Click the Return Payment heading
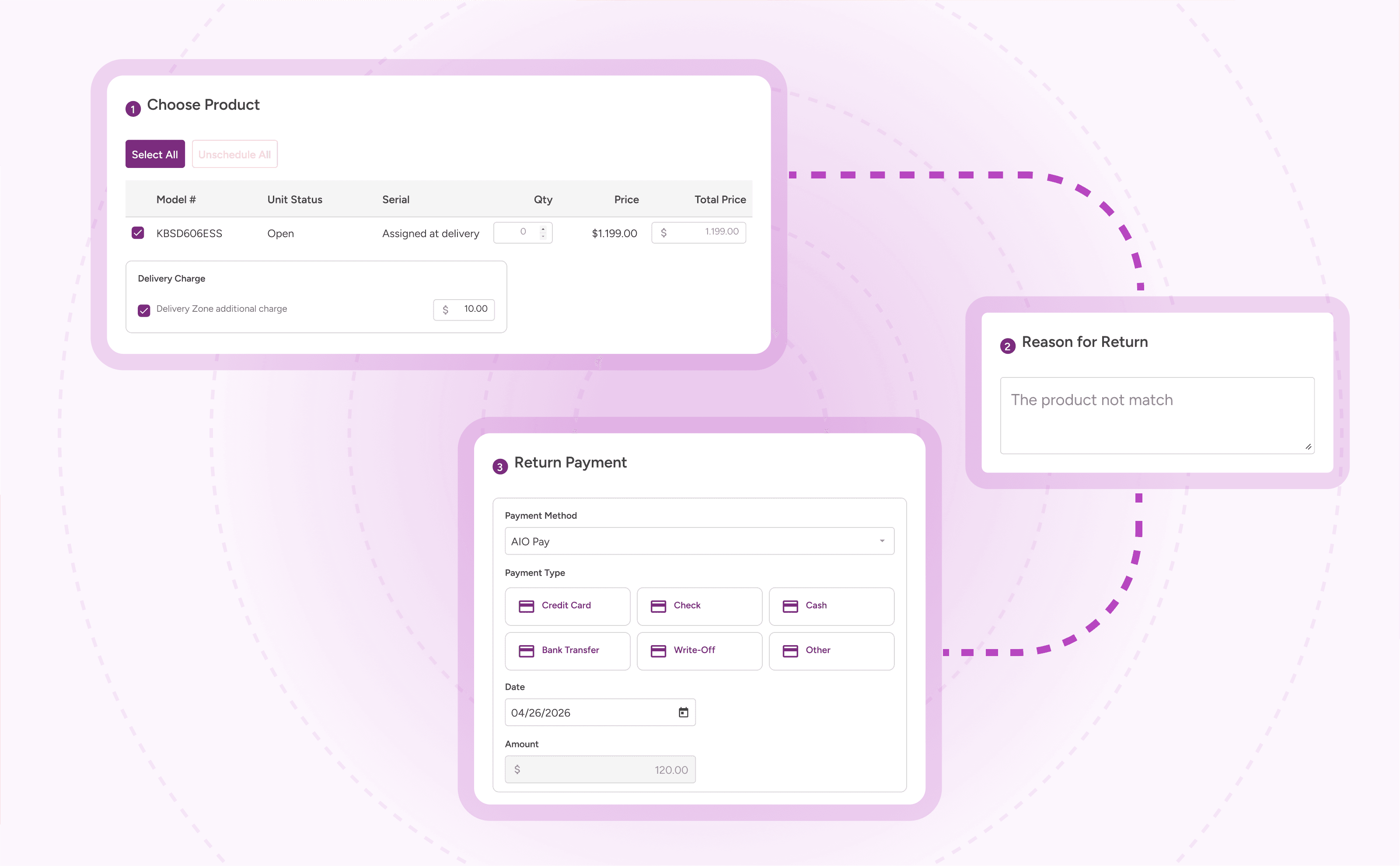This screenshot has height=866, width=1400. click(x=570, y=462)
